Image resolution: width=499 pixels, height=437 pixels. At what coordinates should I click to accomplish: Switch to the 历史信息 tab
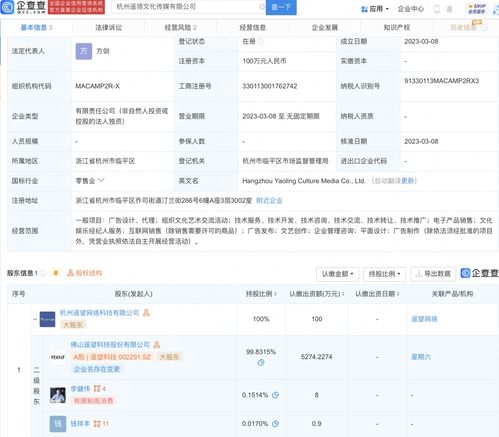[x=463, y=28]
